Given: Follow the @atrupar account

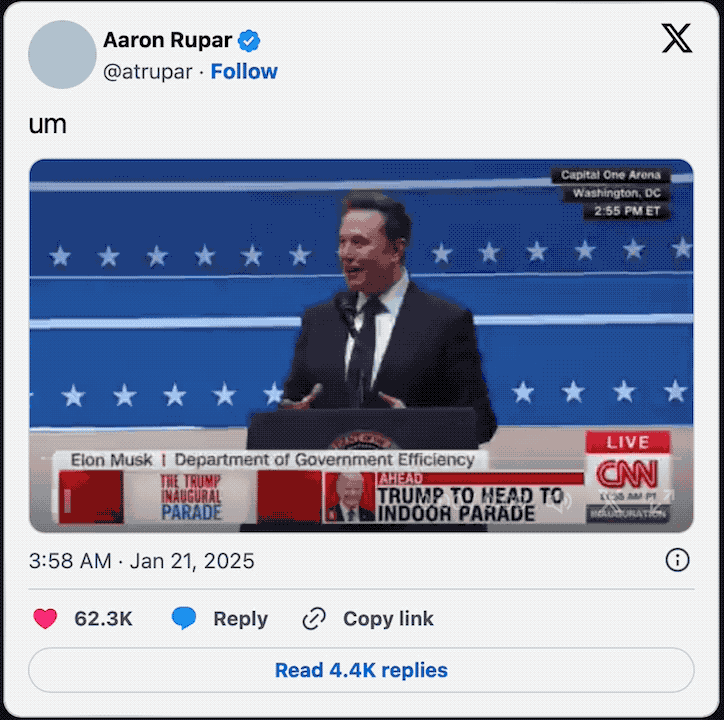Looking at the screenshot, I should [x=244, y=72].
